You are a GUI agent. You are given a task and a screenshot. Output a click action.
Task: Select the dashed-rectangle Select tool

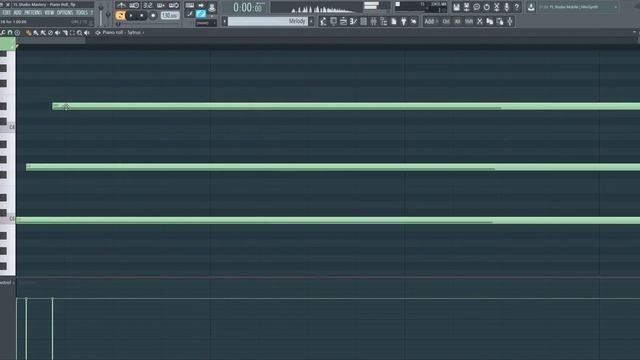(72, 32)
